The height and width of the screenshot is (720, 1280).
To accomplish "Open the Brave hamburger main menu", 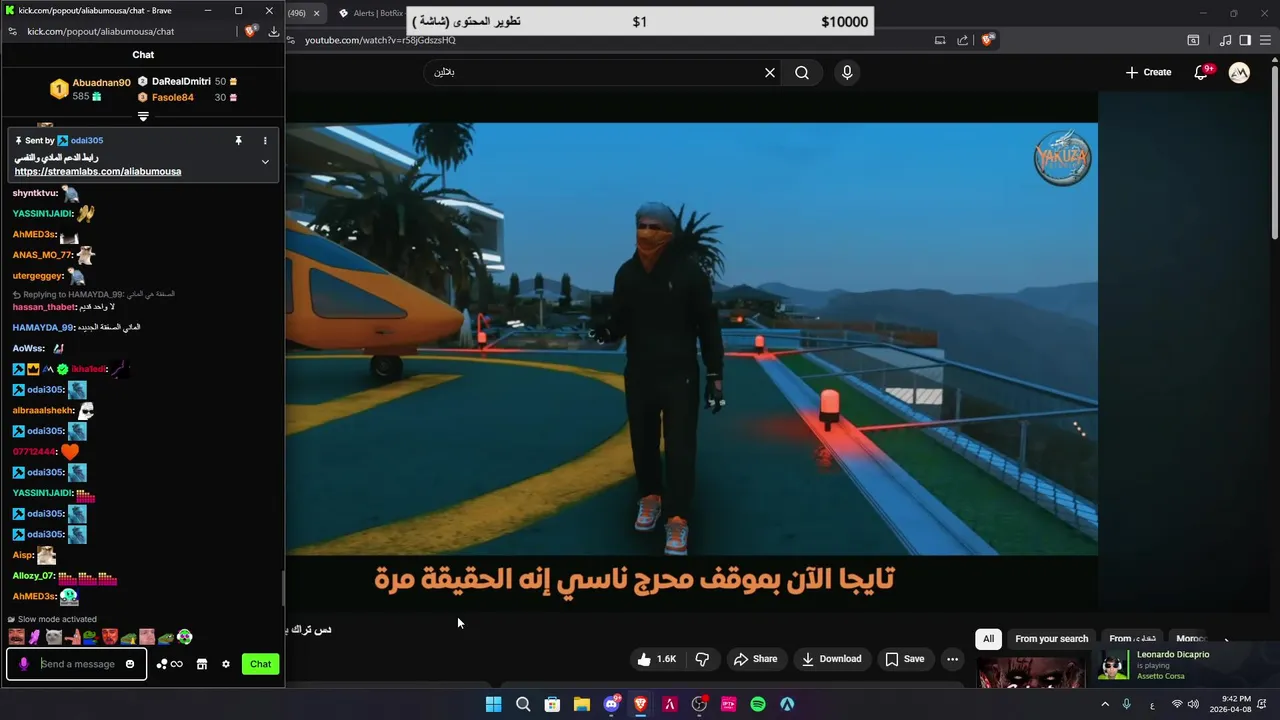I will 1266,40.
